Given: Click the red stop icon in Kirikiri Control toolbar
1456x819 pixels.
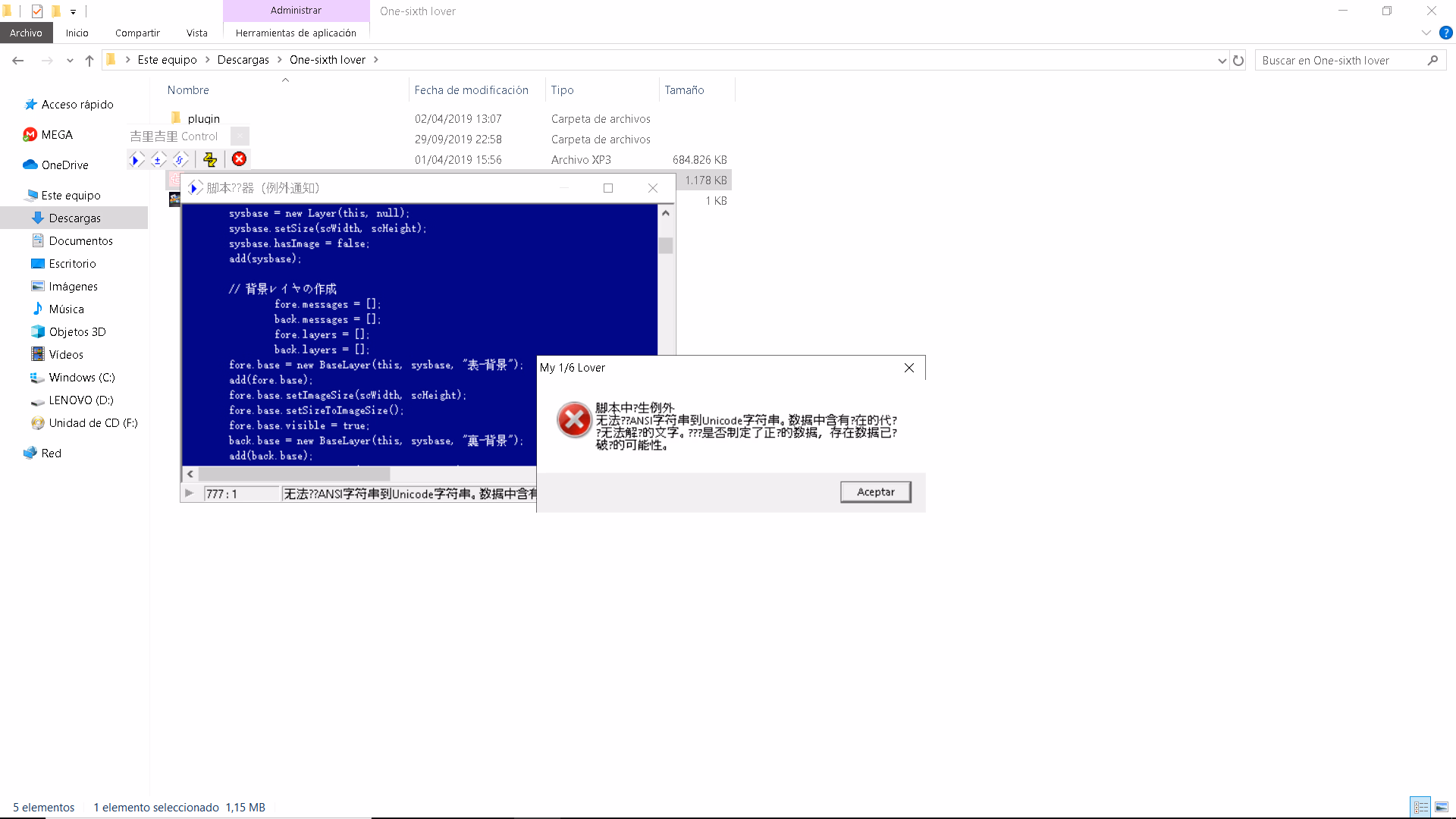Looking at the screenshot, I should pos(239,159).
